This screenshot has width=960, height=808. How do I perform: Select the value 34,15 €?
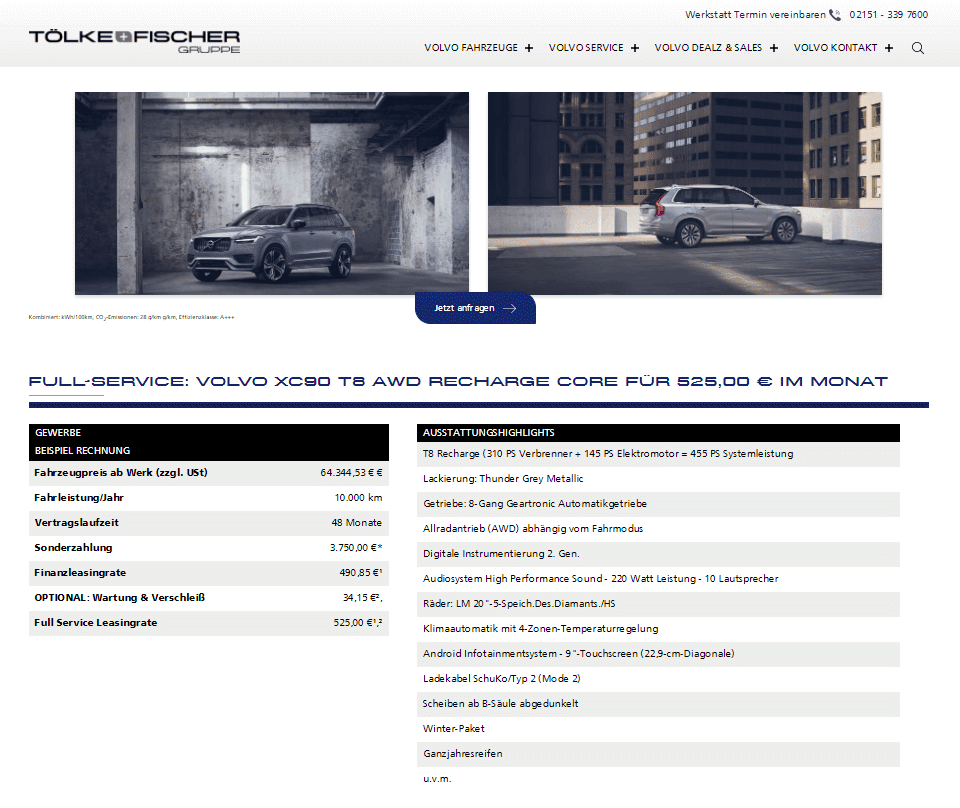[362, 598]
